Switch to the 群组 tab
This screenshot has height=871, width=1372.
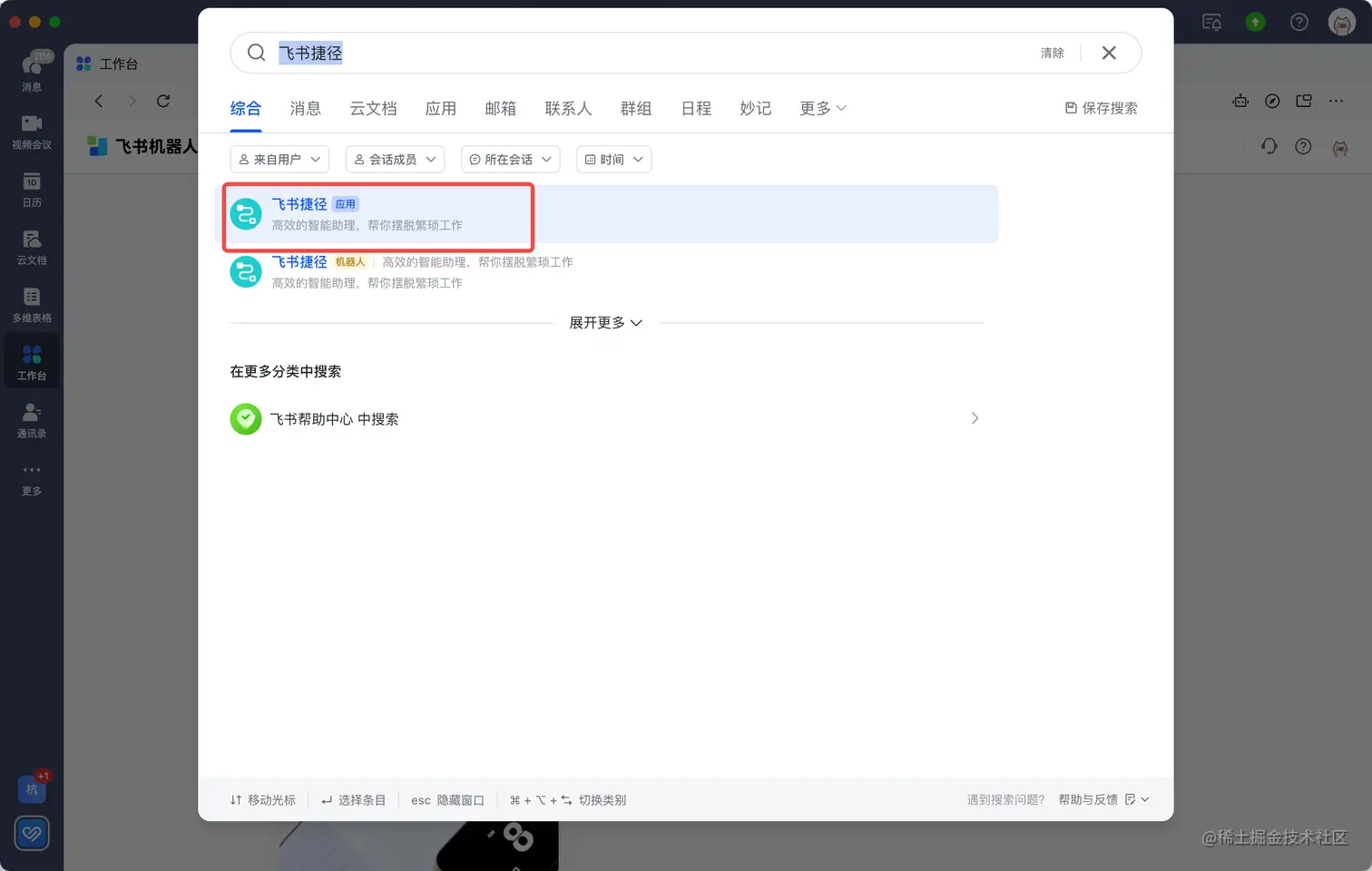click(x=636, y=109)
